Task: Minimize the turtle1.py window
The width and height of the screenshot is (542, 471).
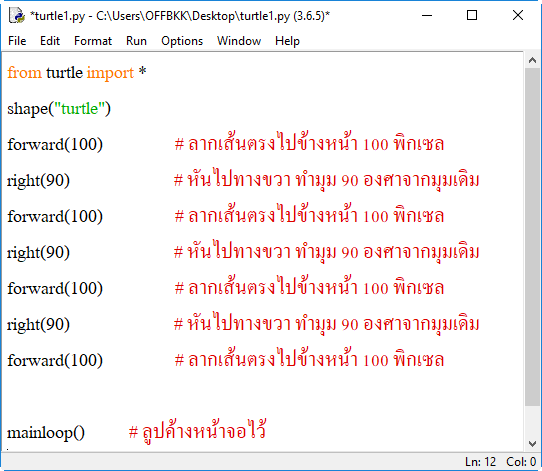Action: click(427, 16)
